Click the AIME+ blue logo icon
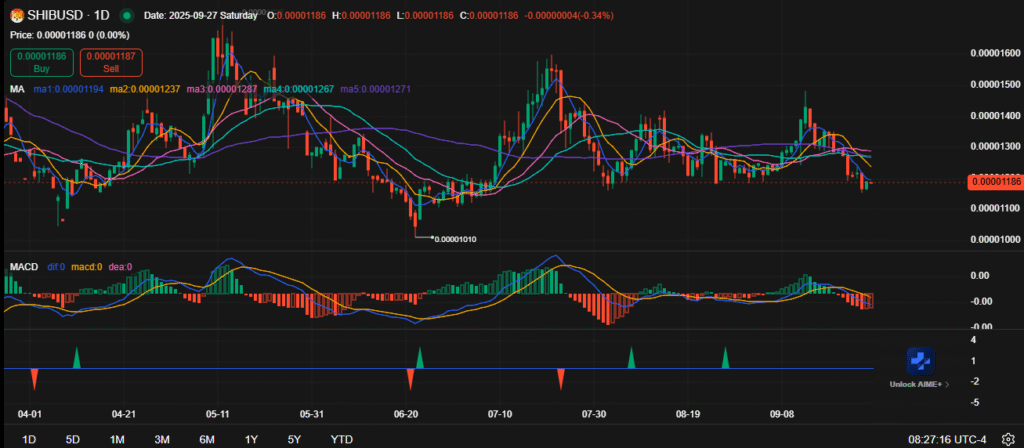The image size is (1024, 448). tap(920, 360)
